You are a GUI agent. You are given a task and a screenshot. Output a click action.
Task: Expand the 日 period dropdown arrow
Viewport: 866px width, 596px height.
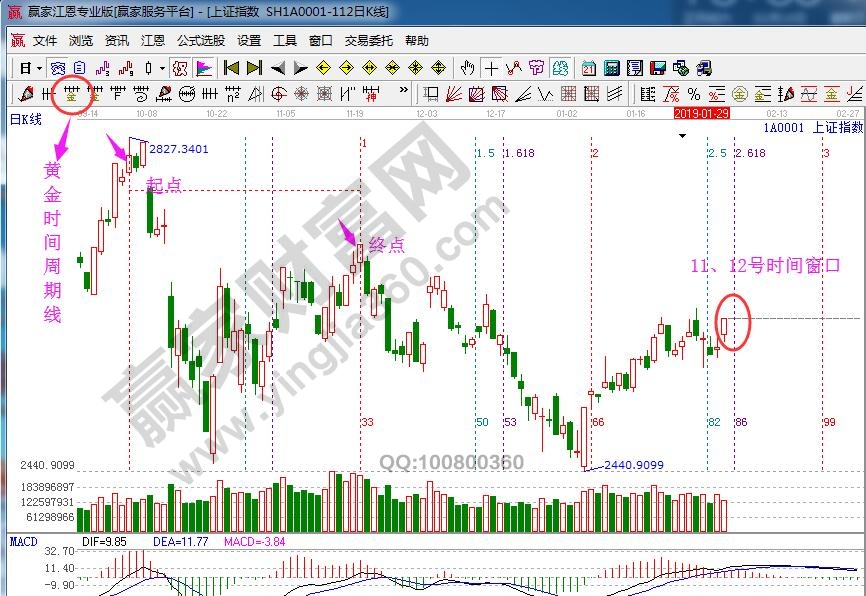(x=38, y=68)
